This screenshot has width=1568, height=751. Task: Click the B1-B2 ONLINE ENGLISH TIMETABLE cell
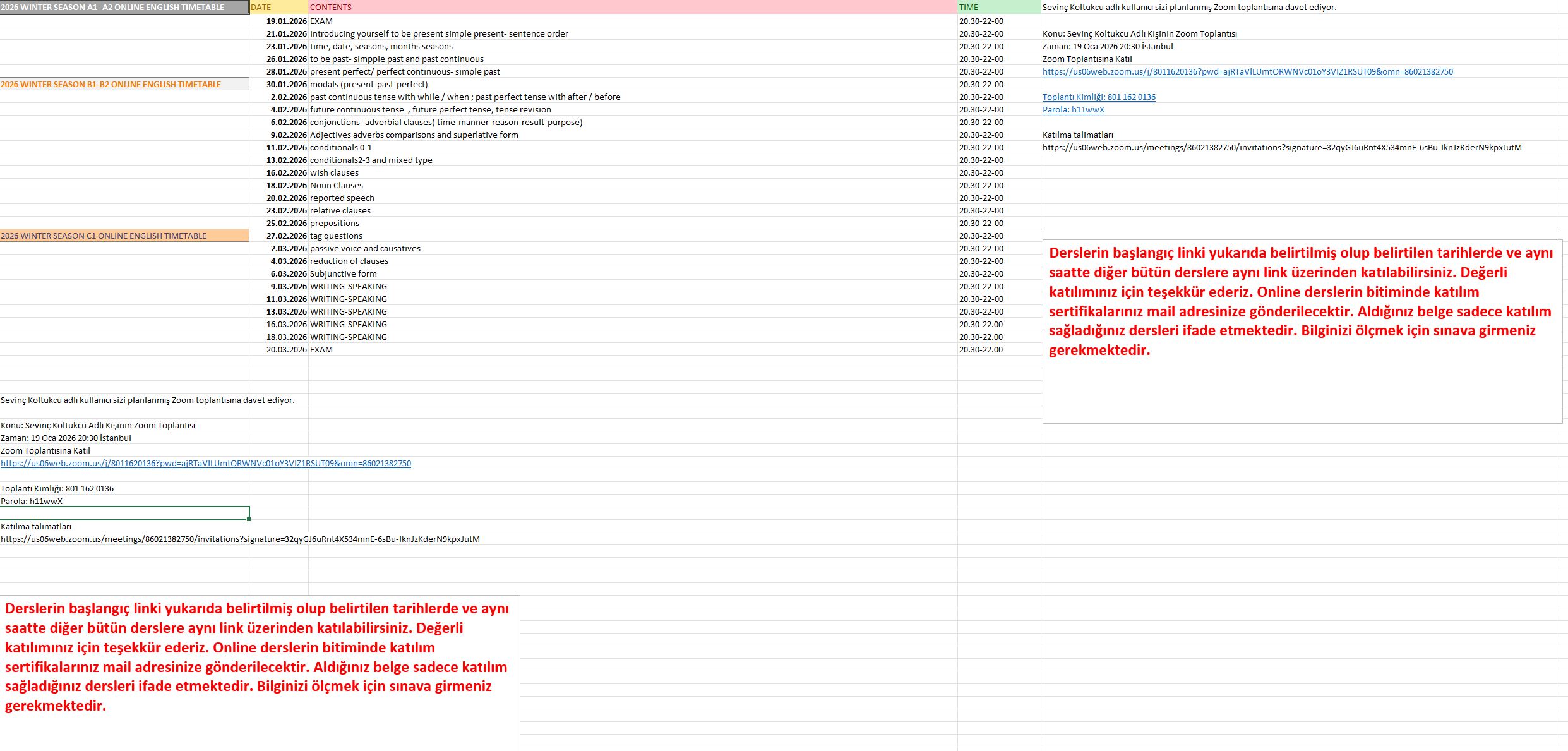124,84
